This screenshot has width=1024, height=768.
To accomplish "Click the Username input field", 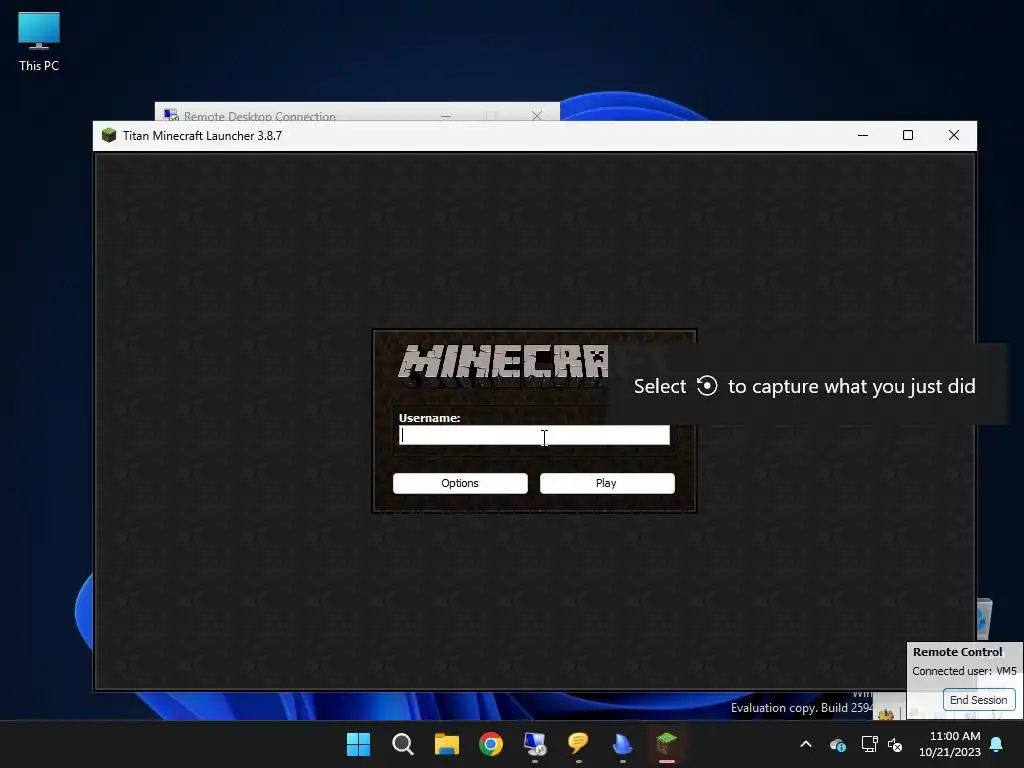I will point(534,436).
